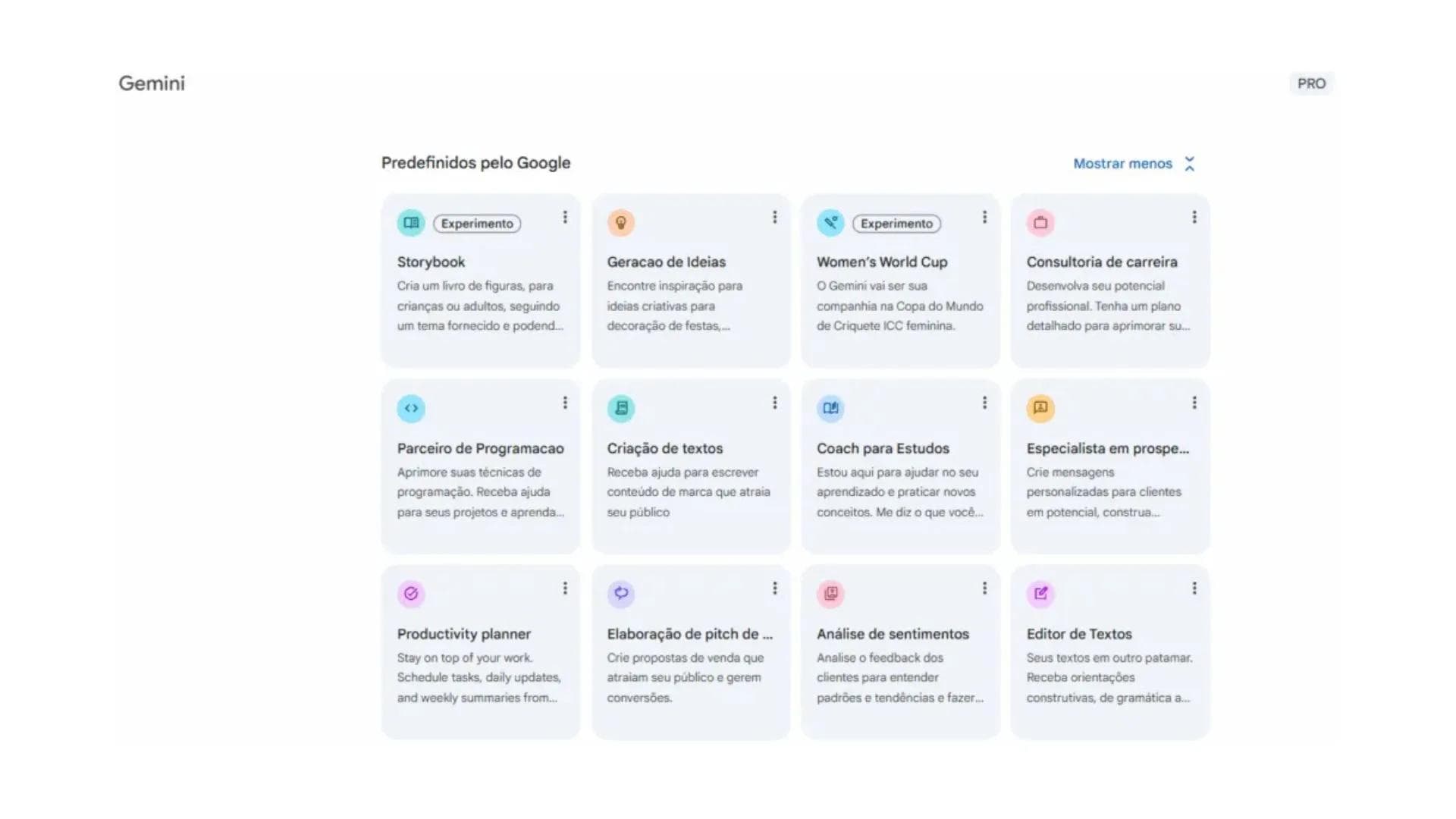Open the three-dot menu on Editor de Textos

tap(1194, 588)
